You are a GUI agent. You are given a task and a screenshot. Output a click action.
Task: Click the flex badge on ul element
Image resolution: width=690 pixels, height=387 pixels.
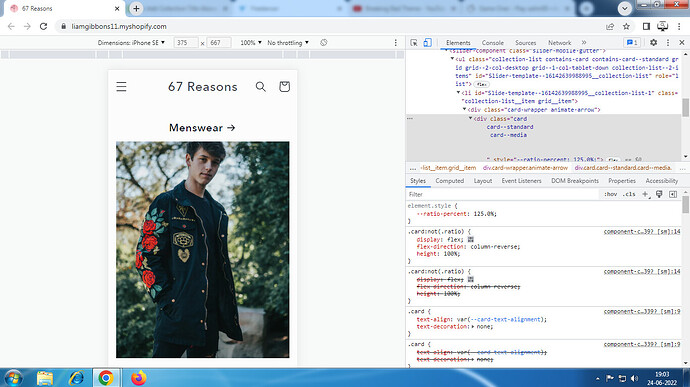(x=481, y=84)
